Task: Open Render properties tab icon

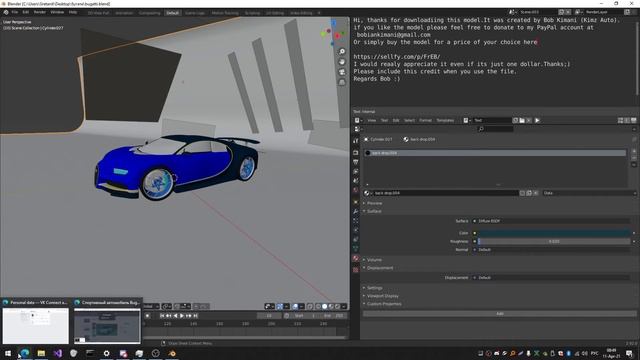Action: pyautogui.click(x=356, y=152)
